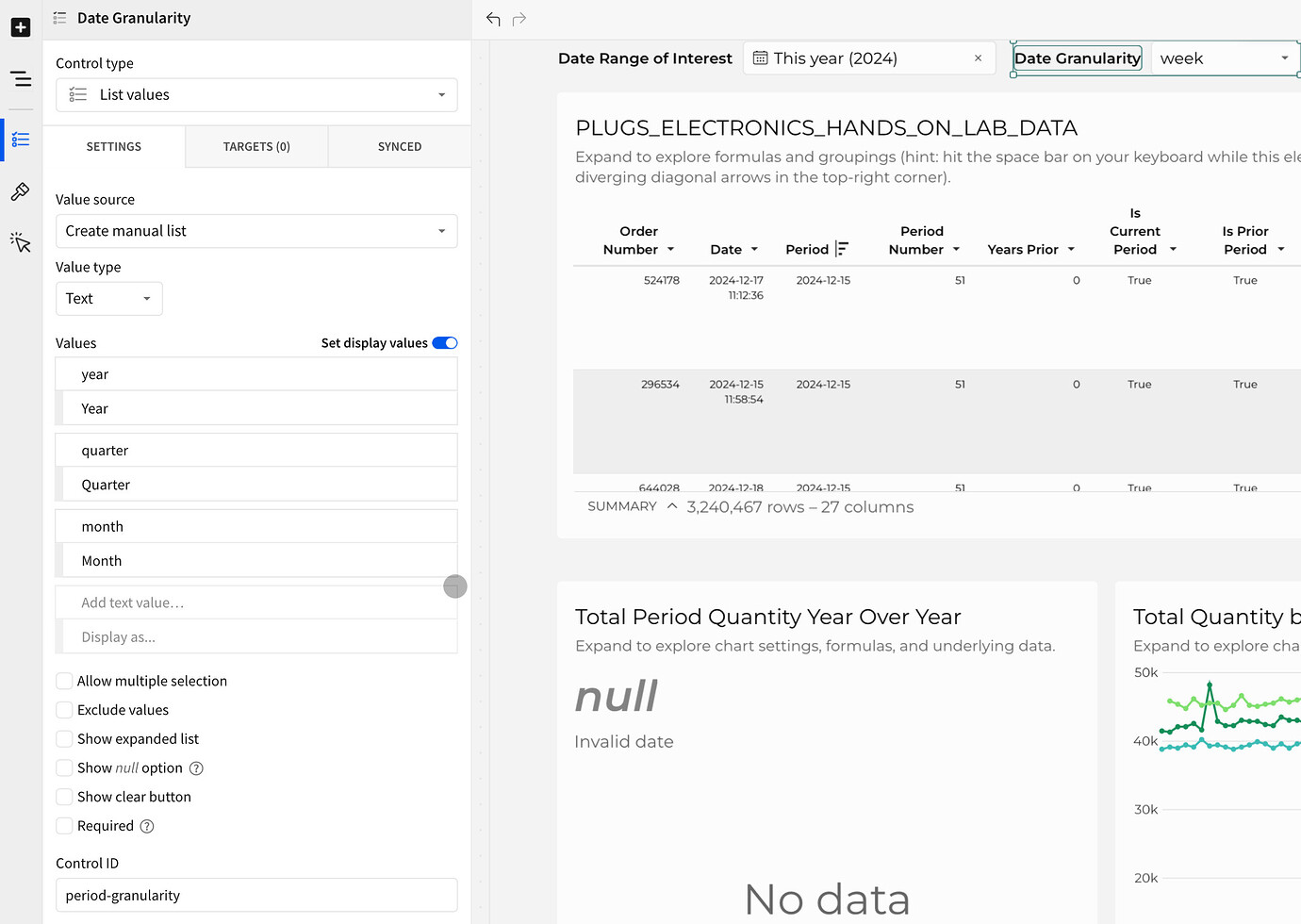The height and width of the screenshot is (924, 1301).
Task: Switch to the SYNCED tab
Action: [x=399, y=146]
